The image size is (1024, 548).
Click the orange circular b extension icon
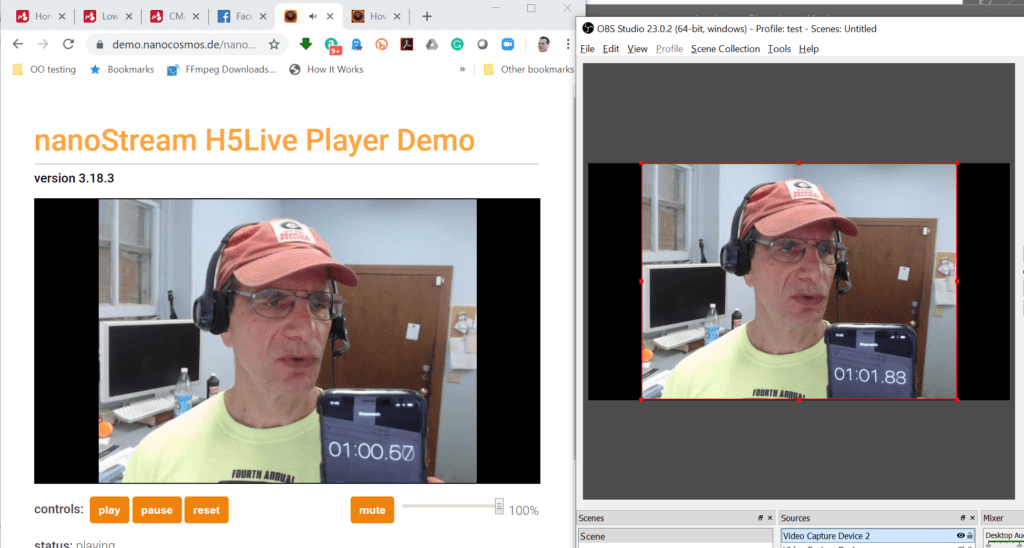pos(382,44)
